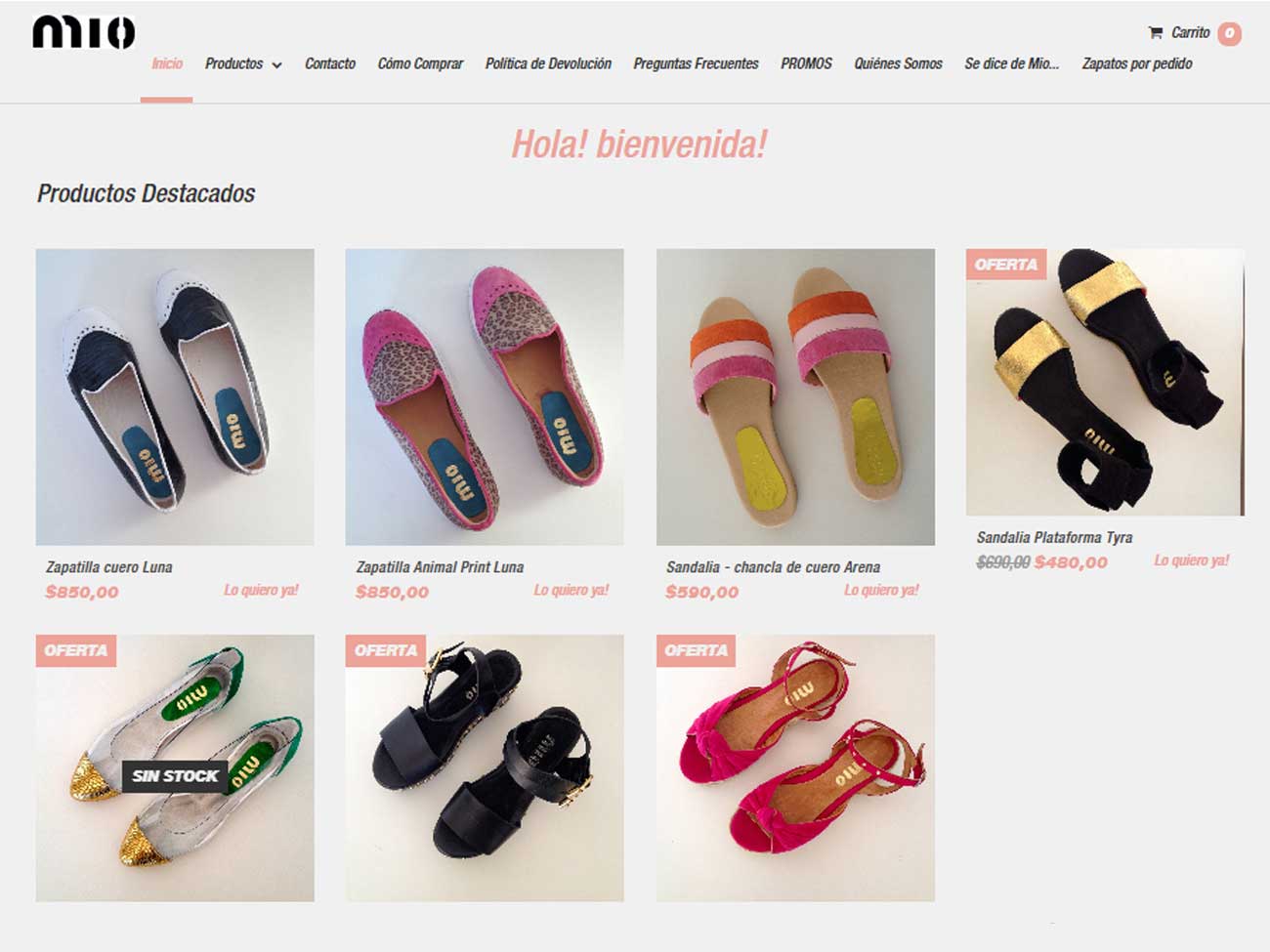Open the Cómo Comprar page

420,63
